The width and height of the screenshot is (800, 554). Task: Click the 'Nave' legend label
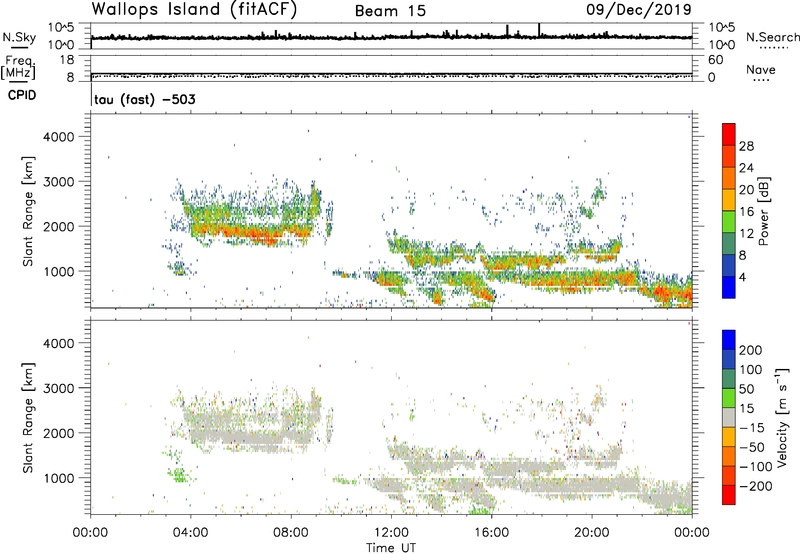coord(760,70)
